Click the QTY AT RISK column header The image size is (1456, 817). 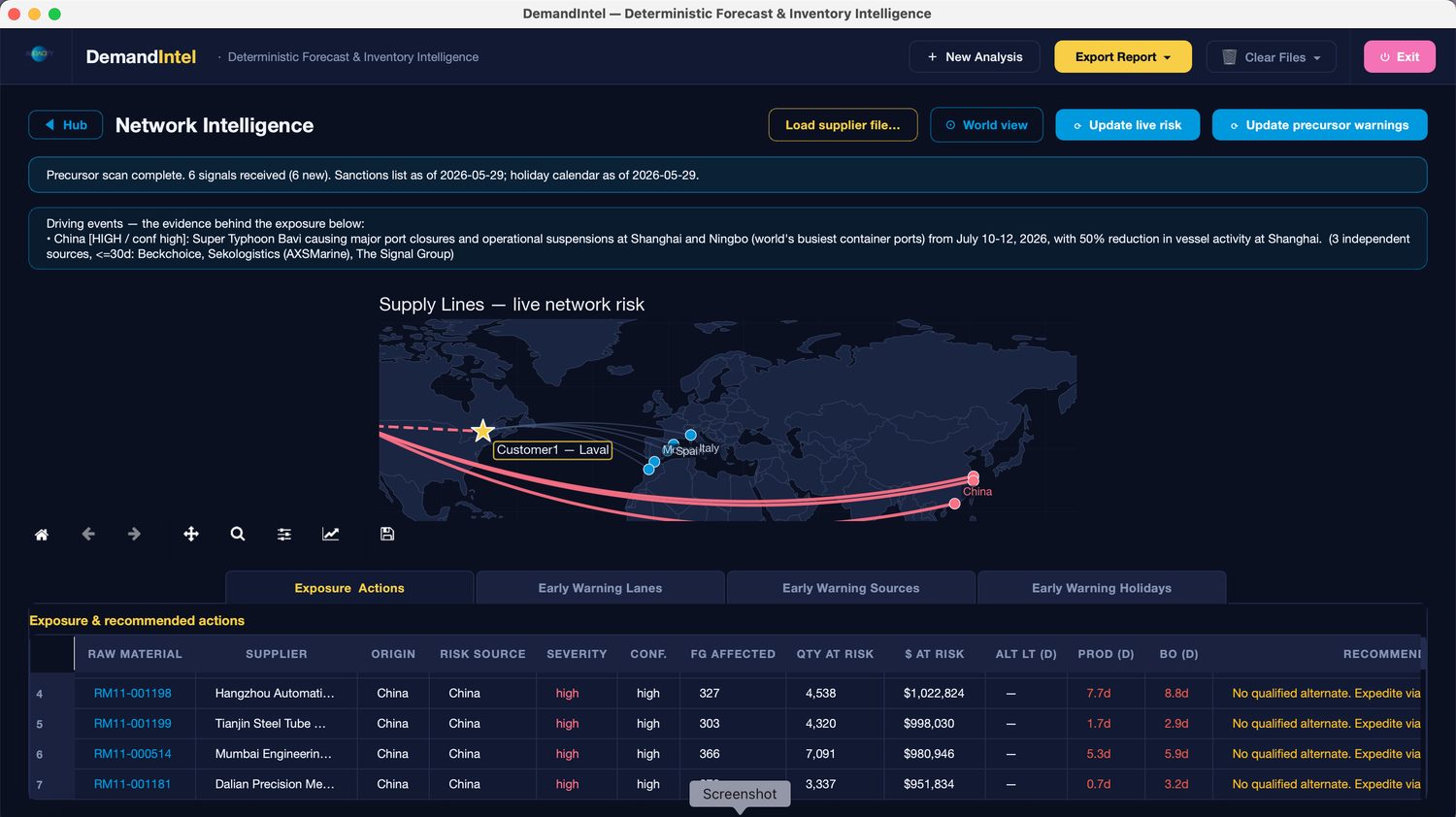click(x=835, y=654)
